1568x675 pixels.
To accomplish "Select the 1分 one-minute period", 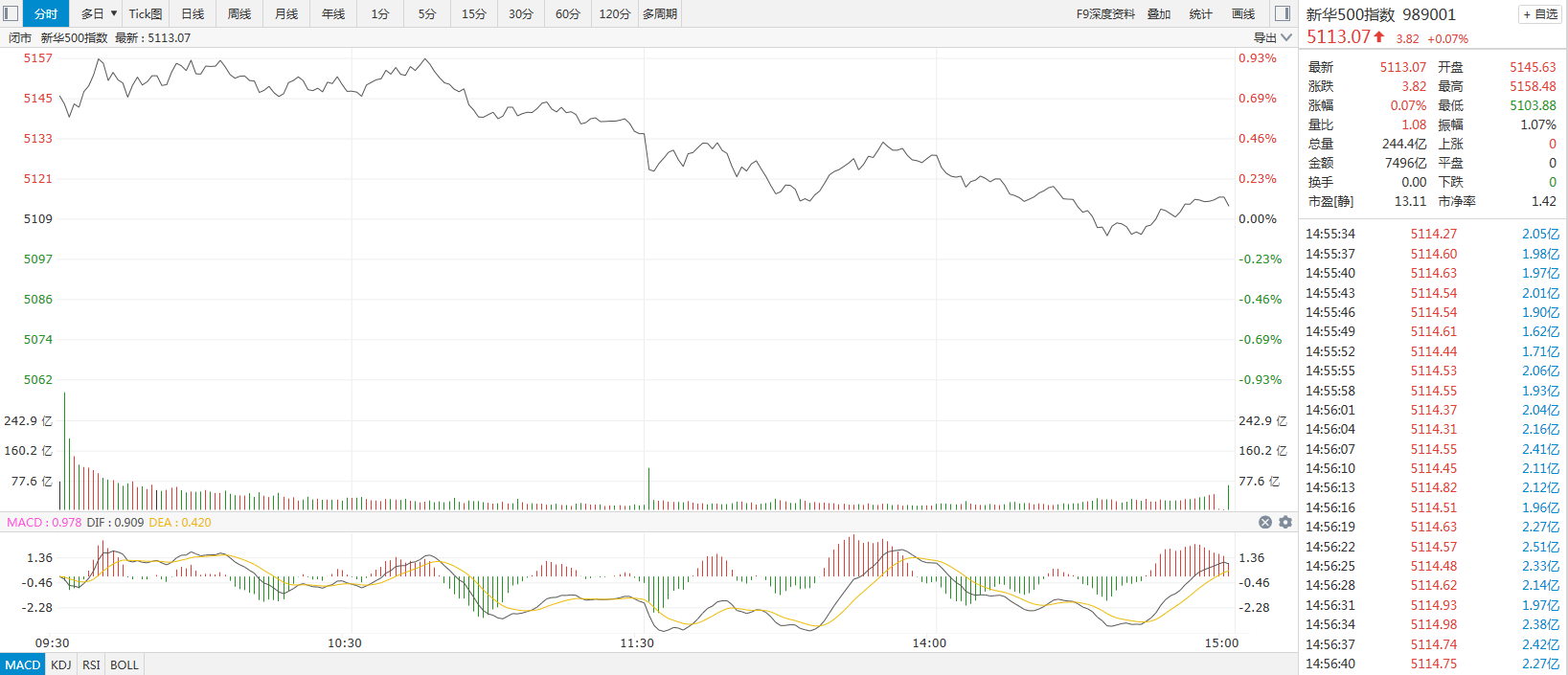I will pyautogui.click(x=380, y=13).
